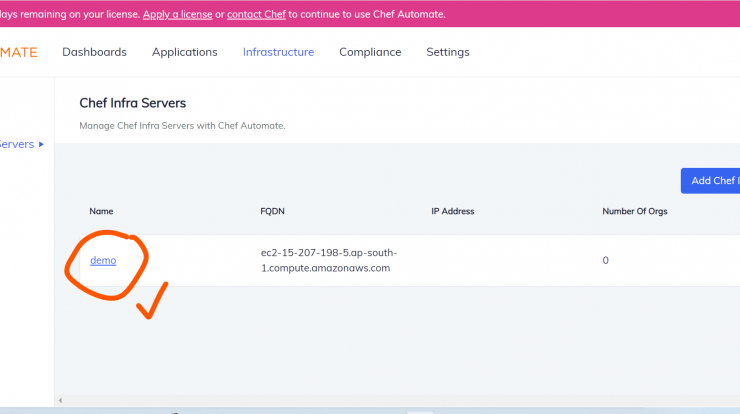The height and width of the screenshot is (414, 740).
Task: Click the horizontal scrollbar left arrow
Action: (60, 400)
